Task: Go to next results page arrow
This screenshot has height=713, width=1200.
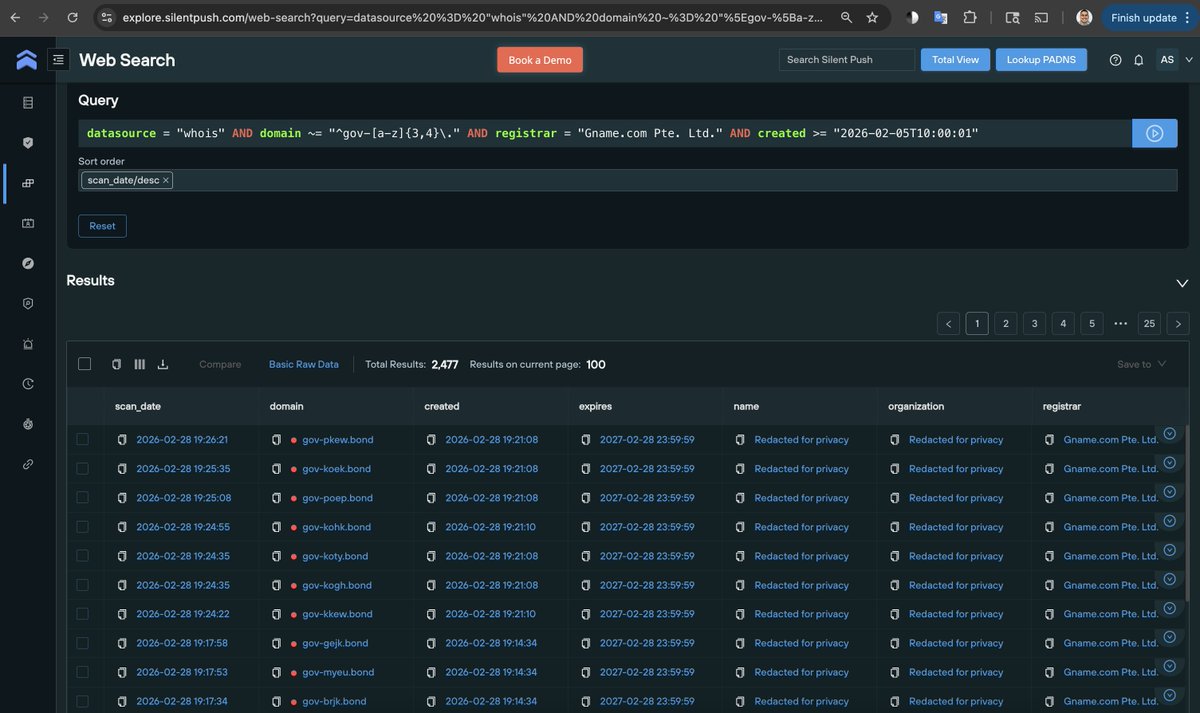Action: [x=1178, y=323]
